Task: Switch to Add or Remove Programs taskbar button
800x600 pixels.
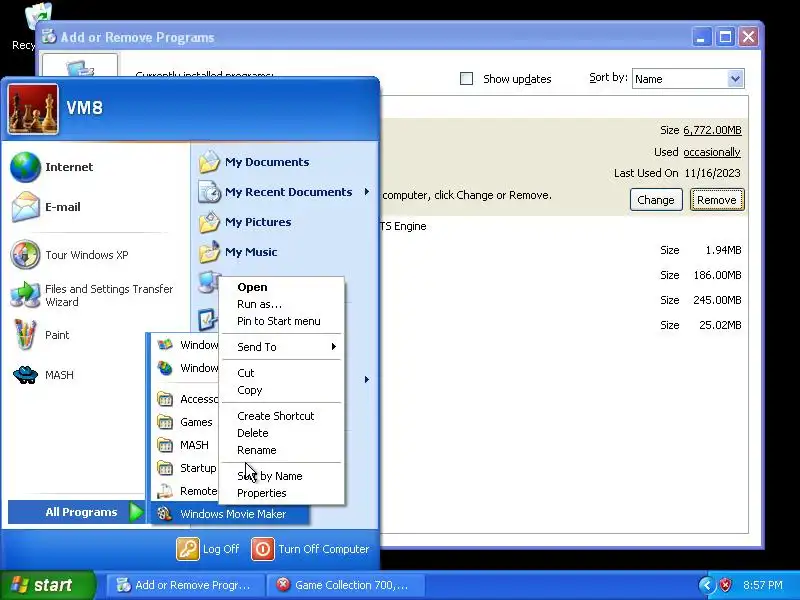Action: 186,585
